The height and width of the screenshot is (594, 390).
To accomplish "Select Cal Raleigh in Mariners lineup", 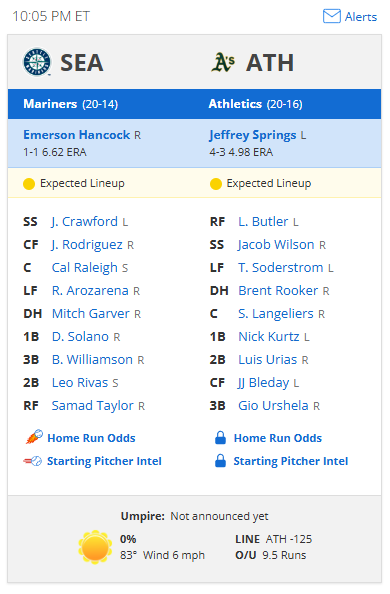I will pos(85,267).
